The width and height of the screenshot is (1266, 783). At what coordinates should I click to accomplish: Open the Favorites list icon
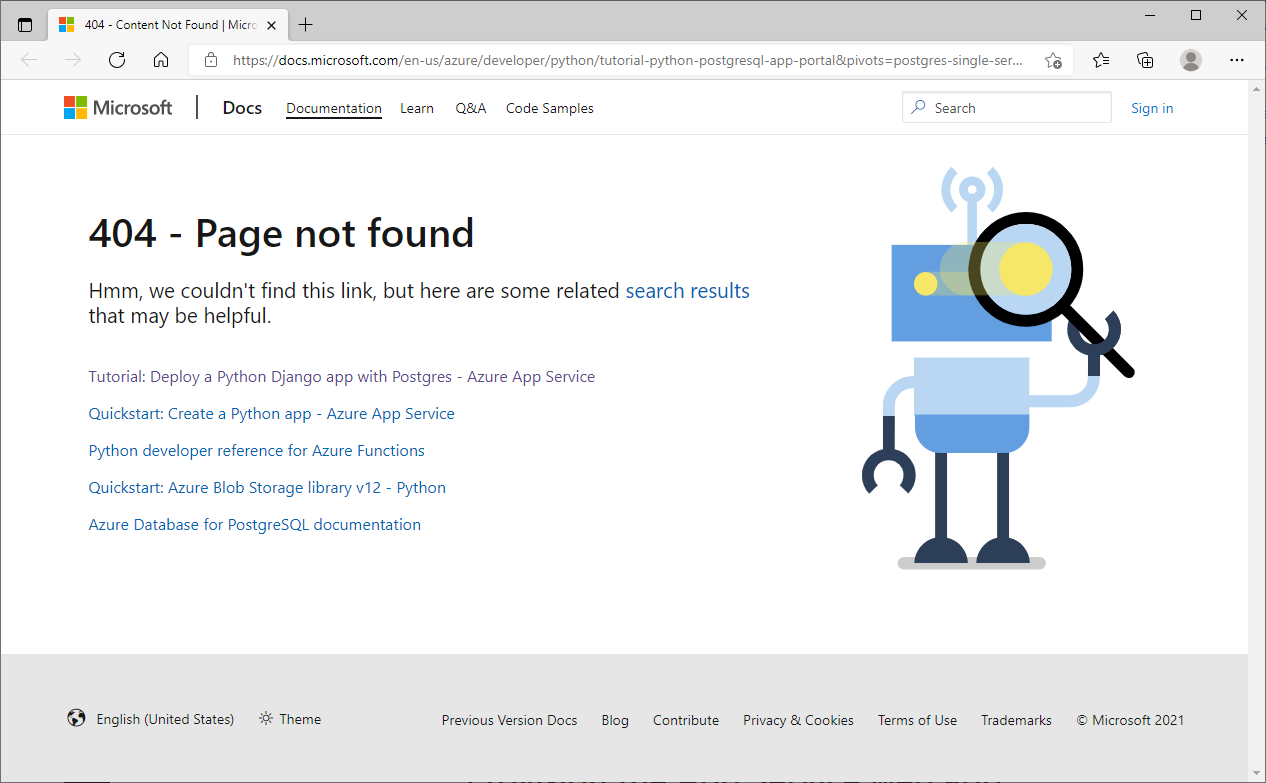[x=1101, y=60]
